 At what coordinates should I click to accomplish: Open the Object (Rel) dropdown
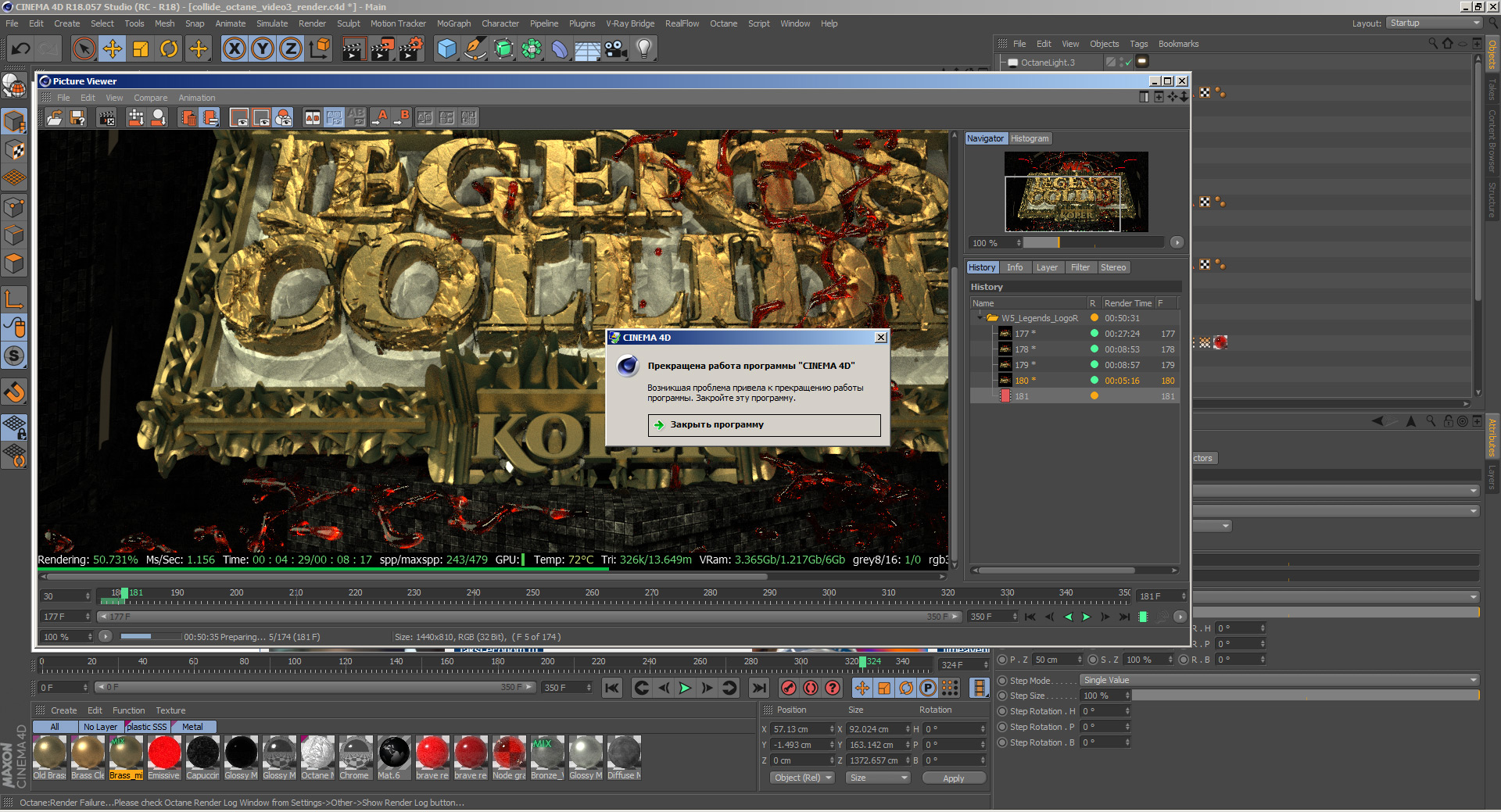coord(803,778)
